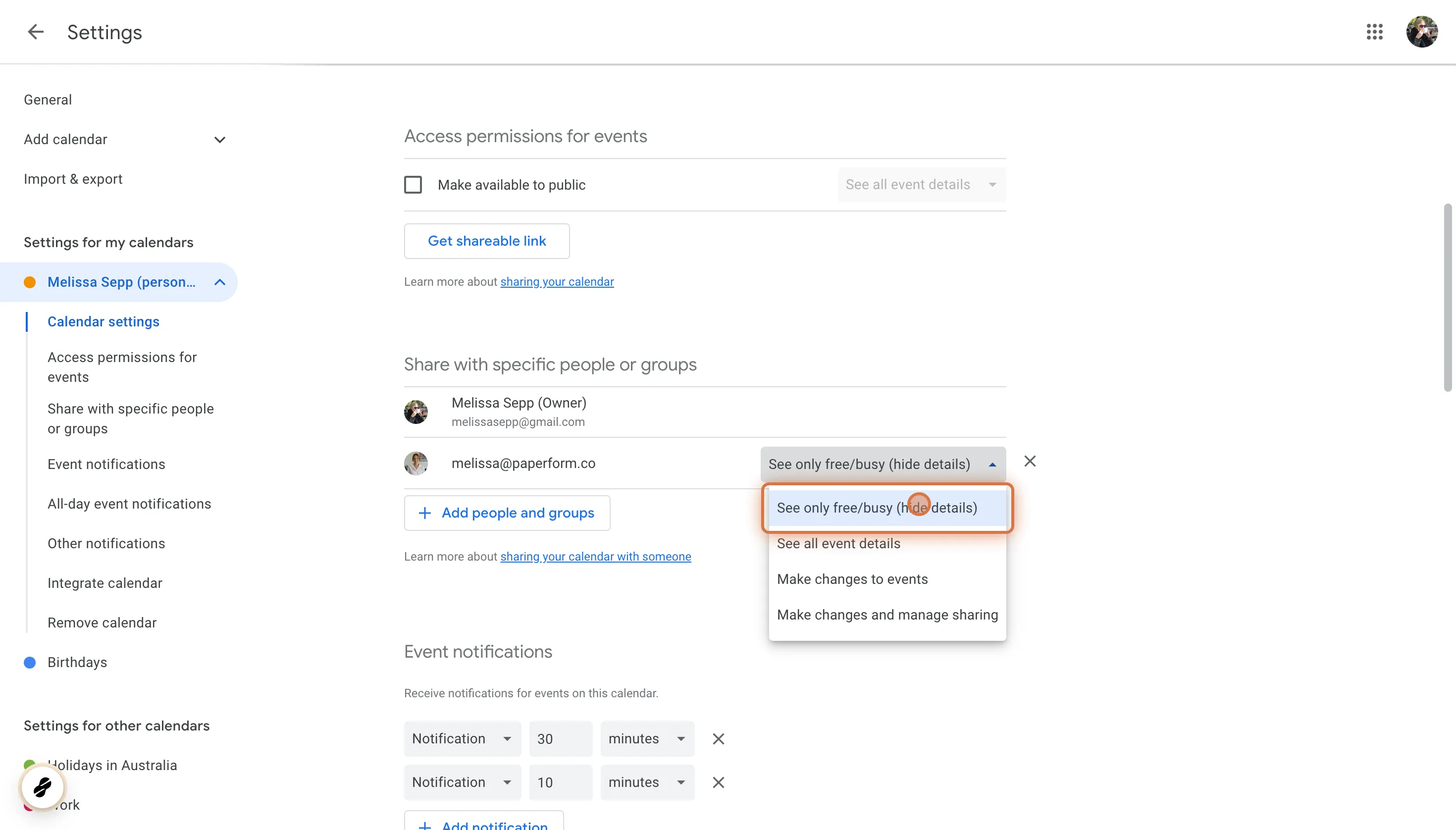
Task: Go to Calendar settings section
Action: click(x=103, y=321)
